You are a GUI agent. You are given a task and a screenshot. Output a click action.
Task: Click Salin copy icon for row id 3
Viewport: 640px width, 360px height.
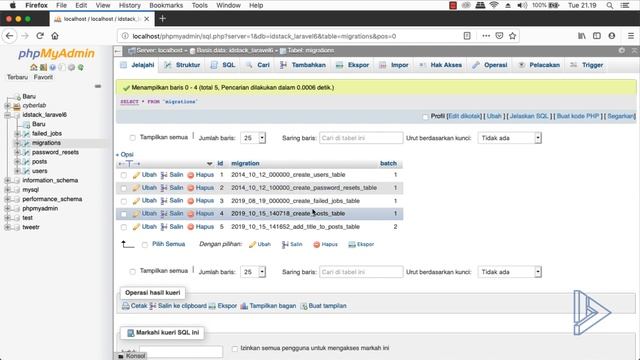pyautogui.click(x=164, y=201)
